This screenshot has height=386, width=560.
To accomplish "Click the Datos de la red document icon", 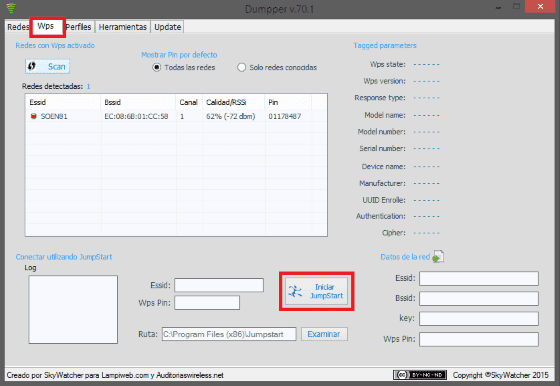I will pyautogui.click(x=438, y=256).
